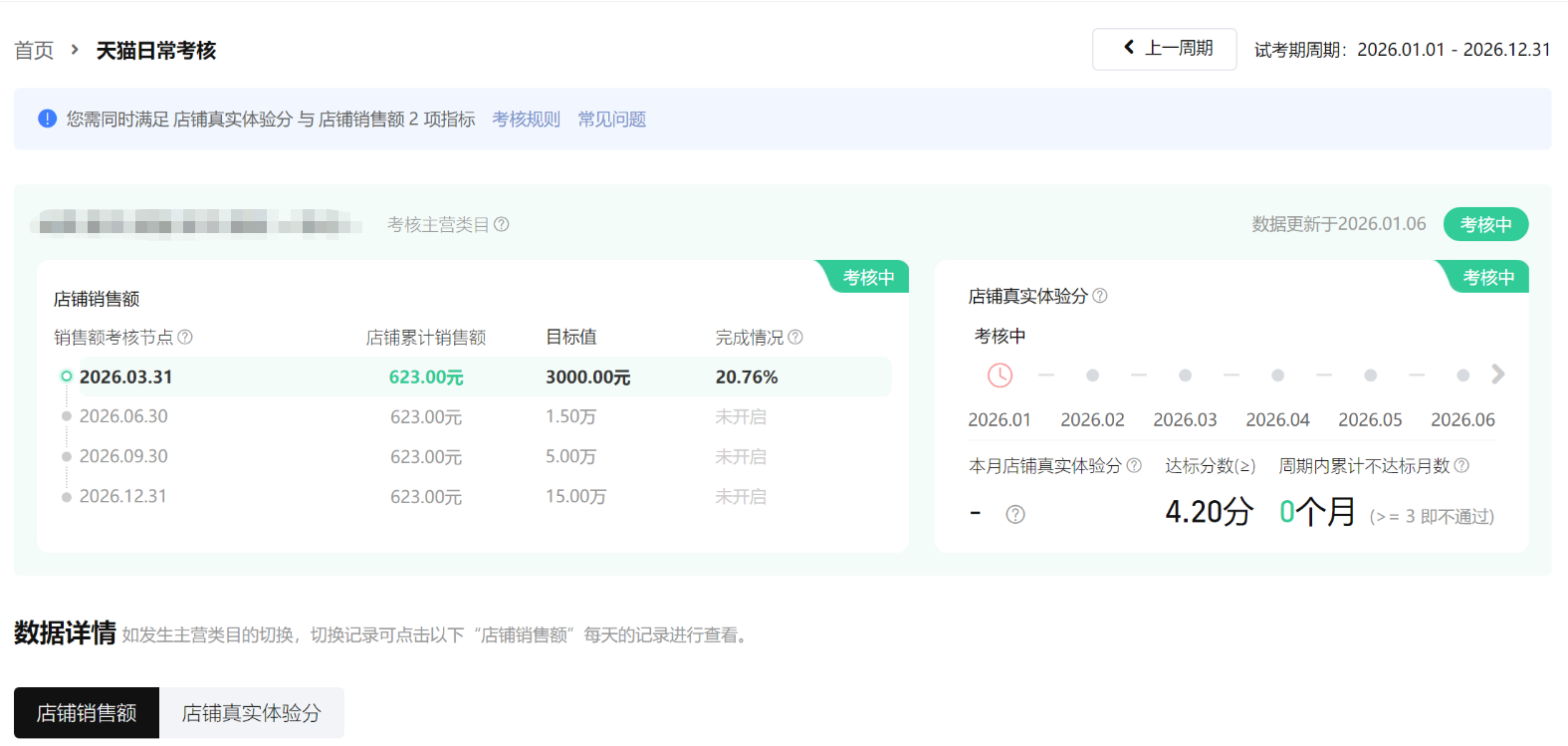This screenshot has width=1568, height=746.
Task: Select the 2026.06.30 assessment node
Action: coord(123,416)
